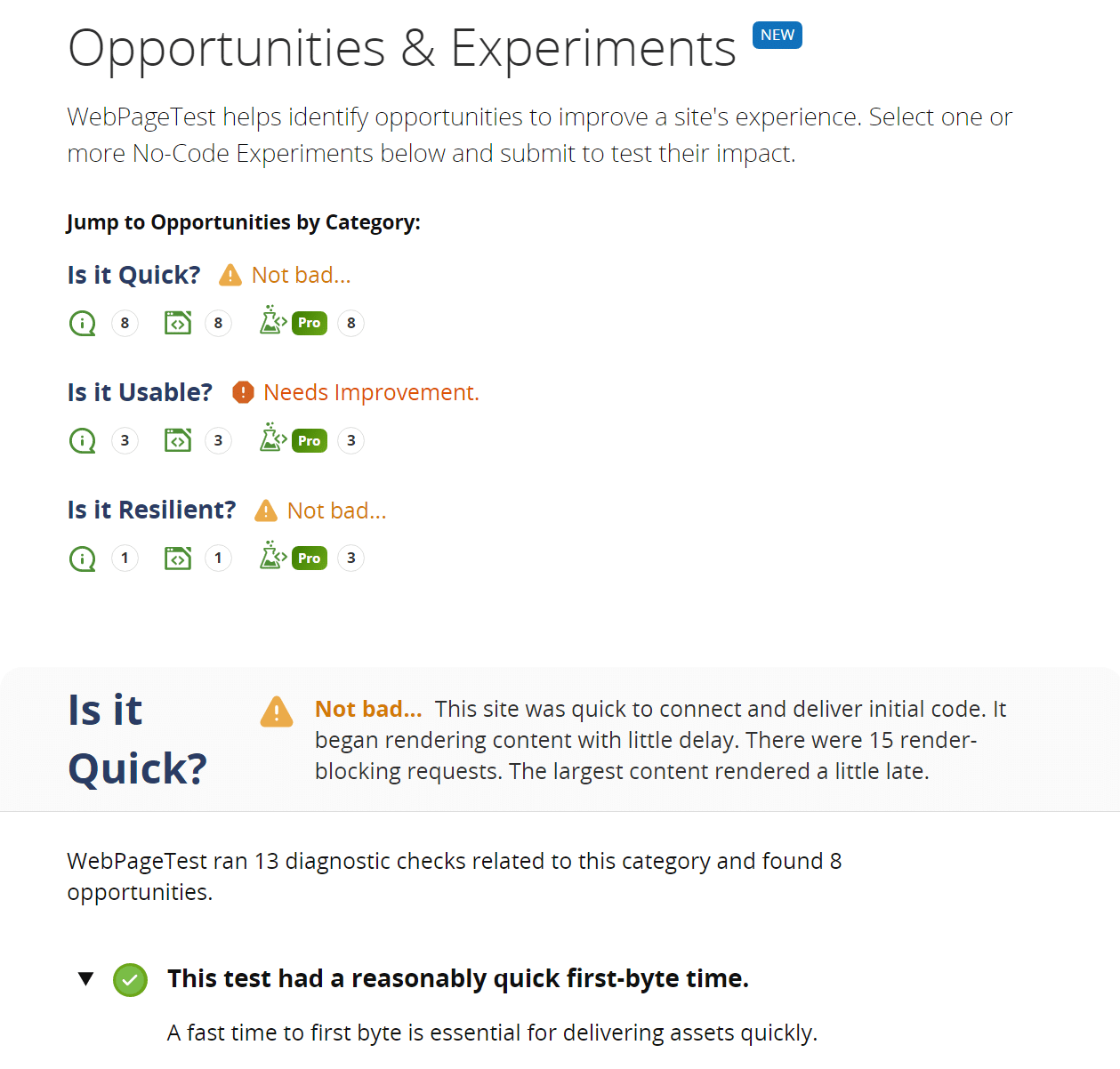Click the info icon under "Is it Quick?"
1120x1069 pixels.
point(82,323)
